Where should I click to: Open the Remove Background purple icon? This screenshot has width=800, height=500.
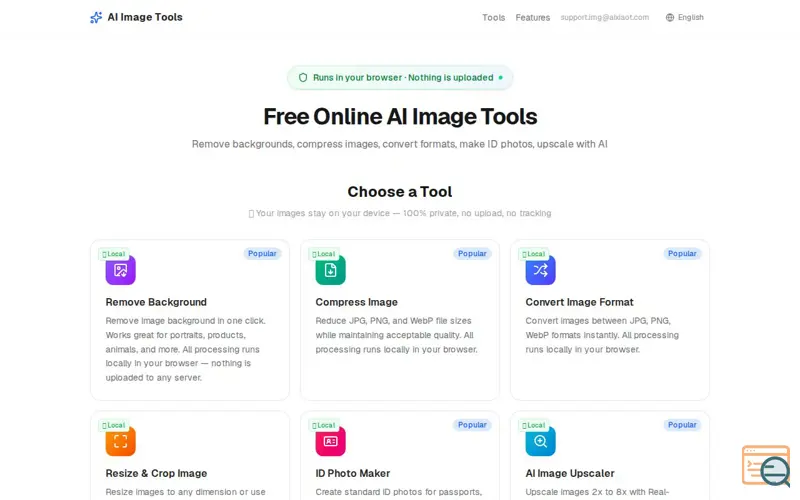(120, 270)
